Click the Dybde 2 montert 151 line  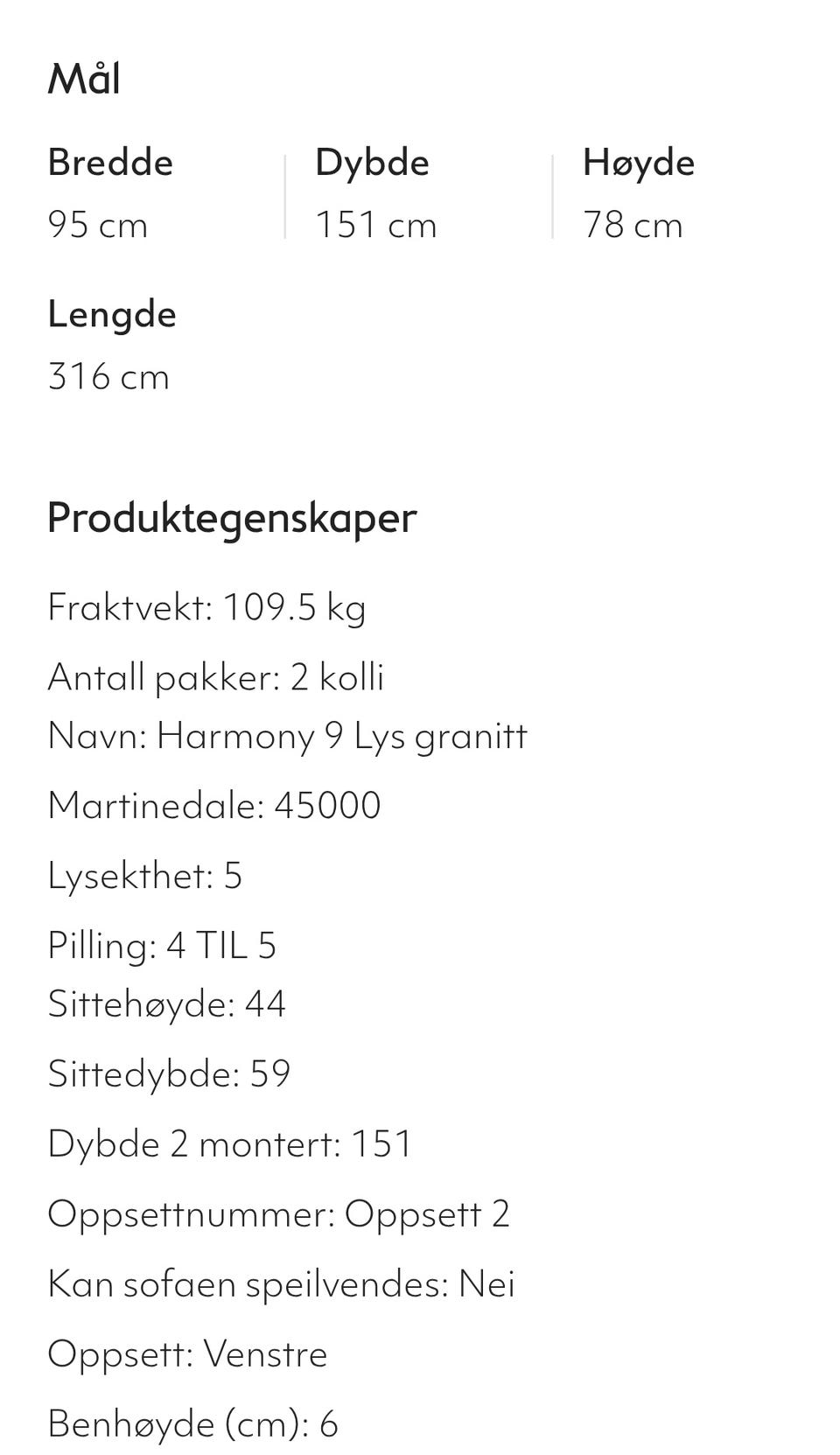tap(229, 1144)
